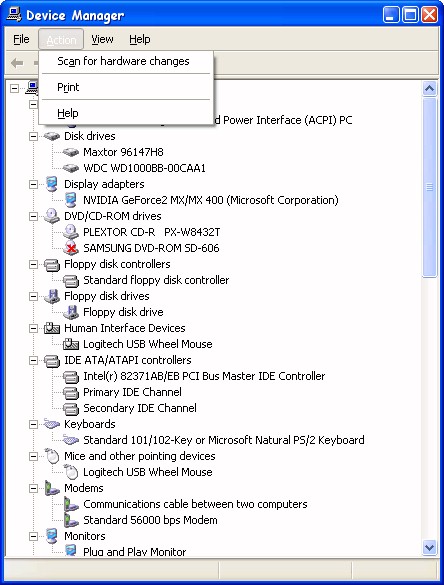Click the 'Modems' category label
This screenshot has width=444, height=585.
[x=84, y=488]
